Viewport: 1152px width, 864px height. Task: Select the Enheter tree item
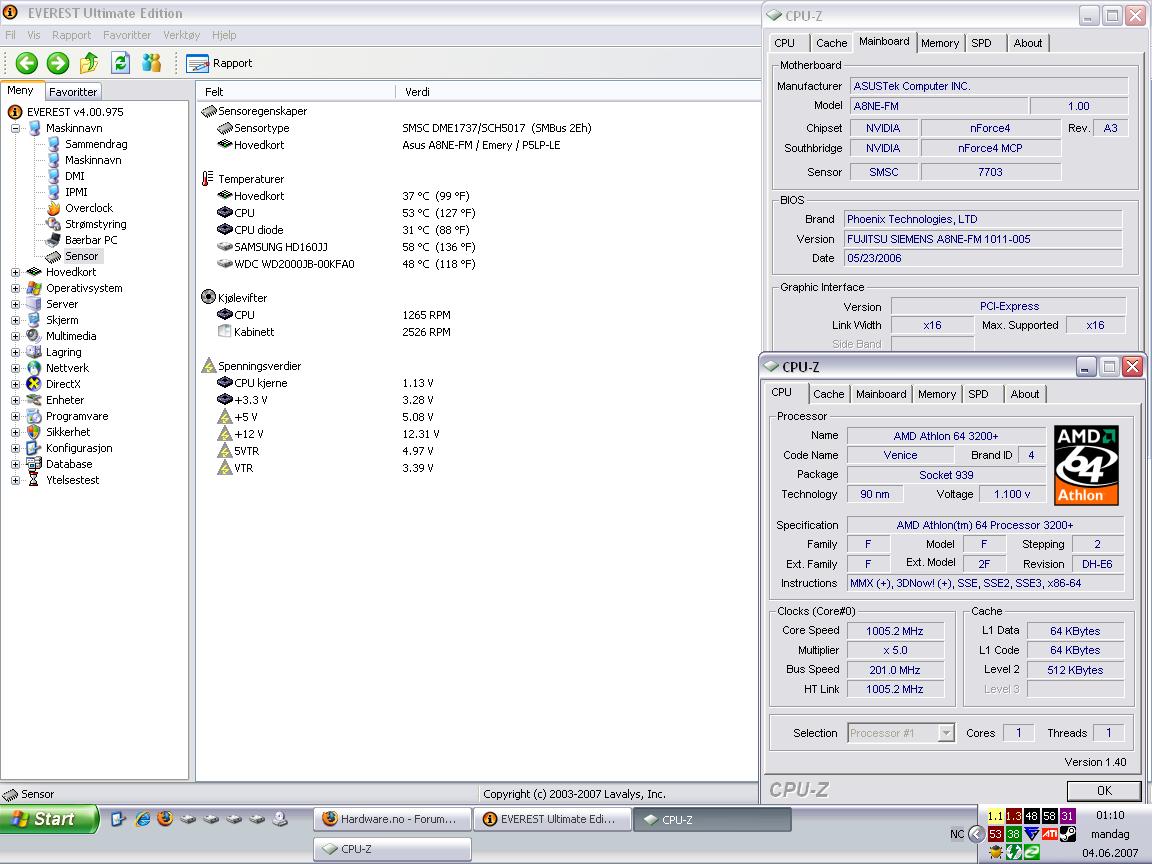[x=65, y=400]
